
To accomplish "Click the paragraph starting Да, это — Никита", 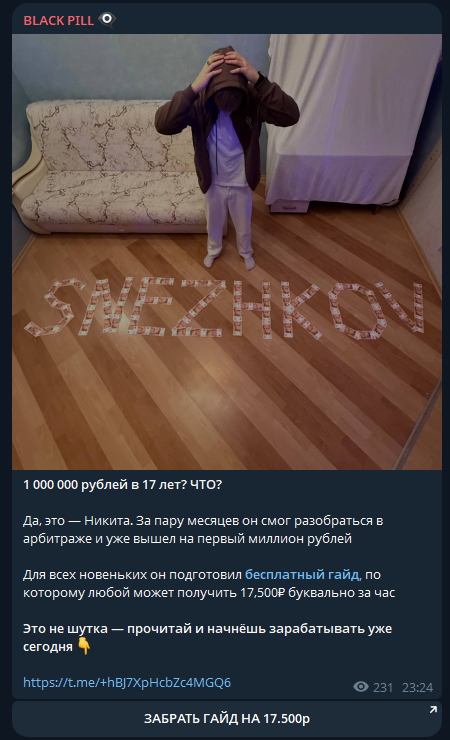I will [203, 530].
